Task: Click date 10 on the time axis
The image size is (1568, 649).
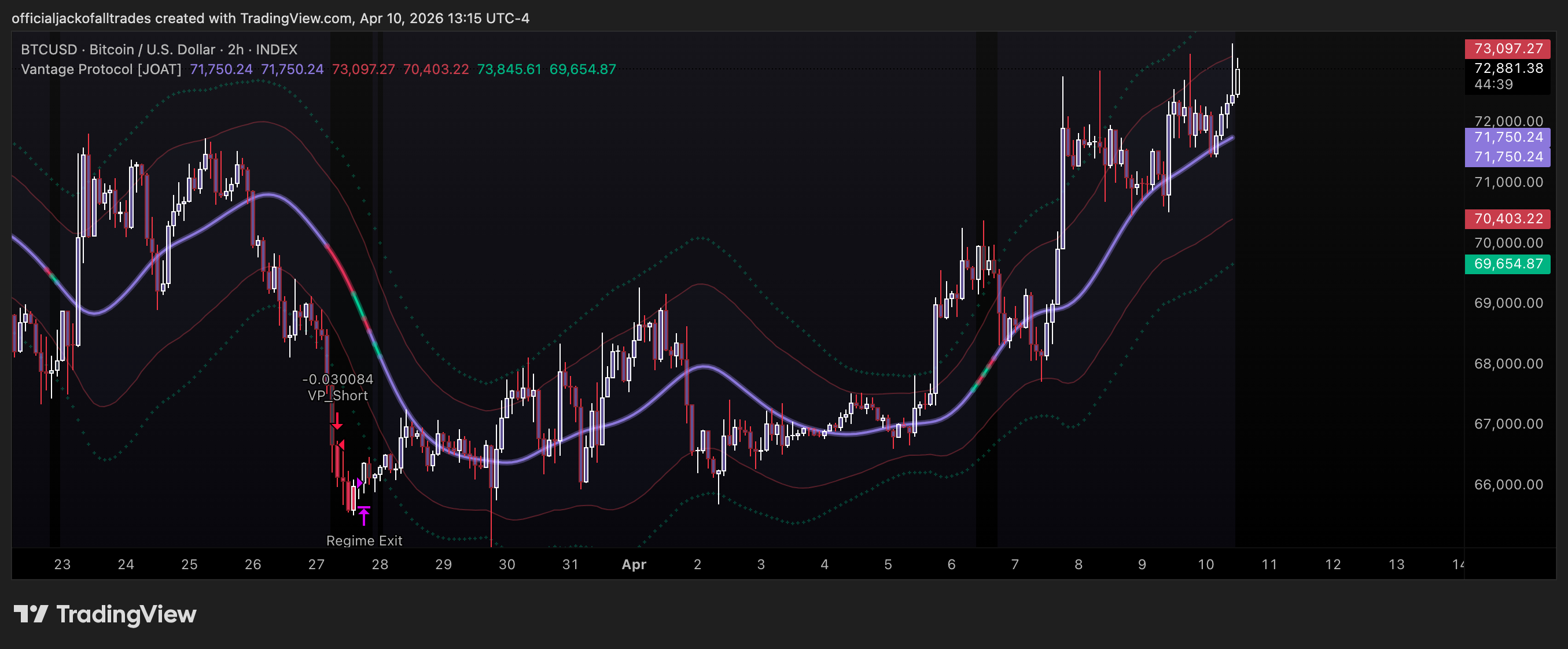Action: point(1206,565)
